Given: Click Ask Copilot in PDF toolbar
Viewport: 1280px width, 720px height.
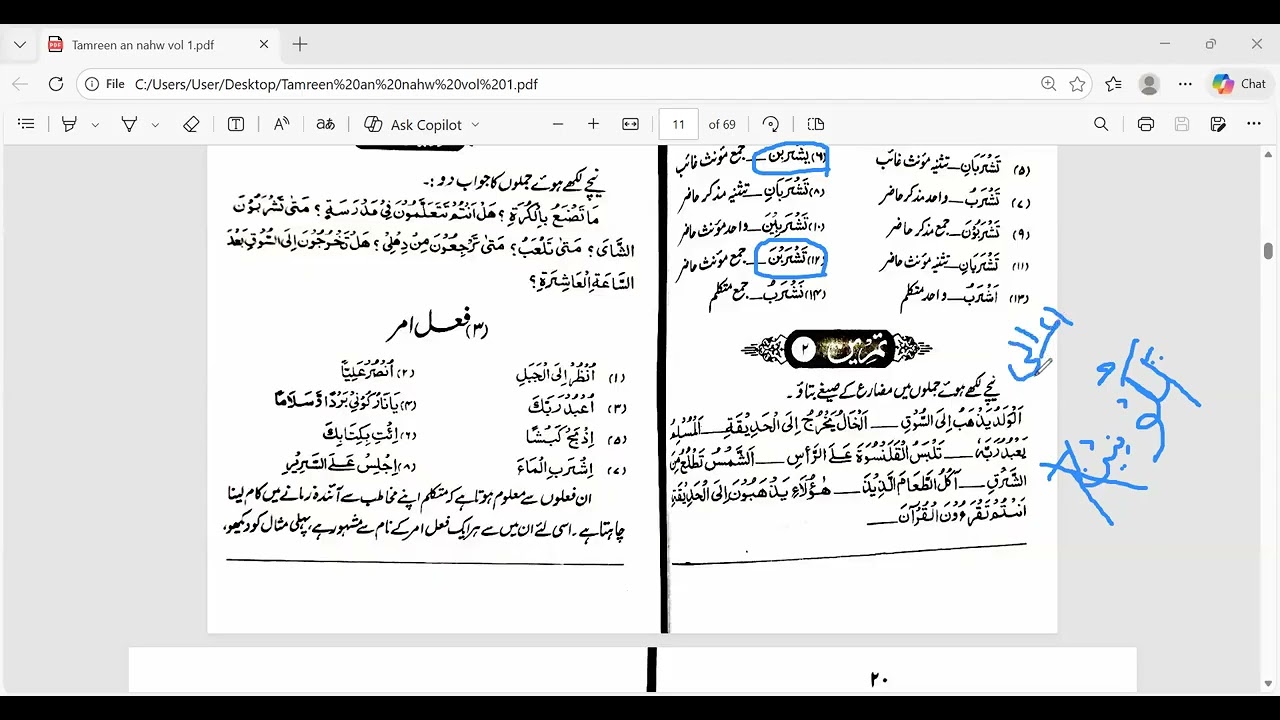Looking at the screenshot, I should pos(413,124).
